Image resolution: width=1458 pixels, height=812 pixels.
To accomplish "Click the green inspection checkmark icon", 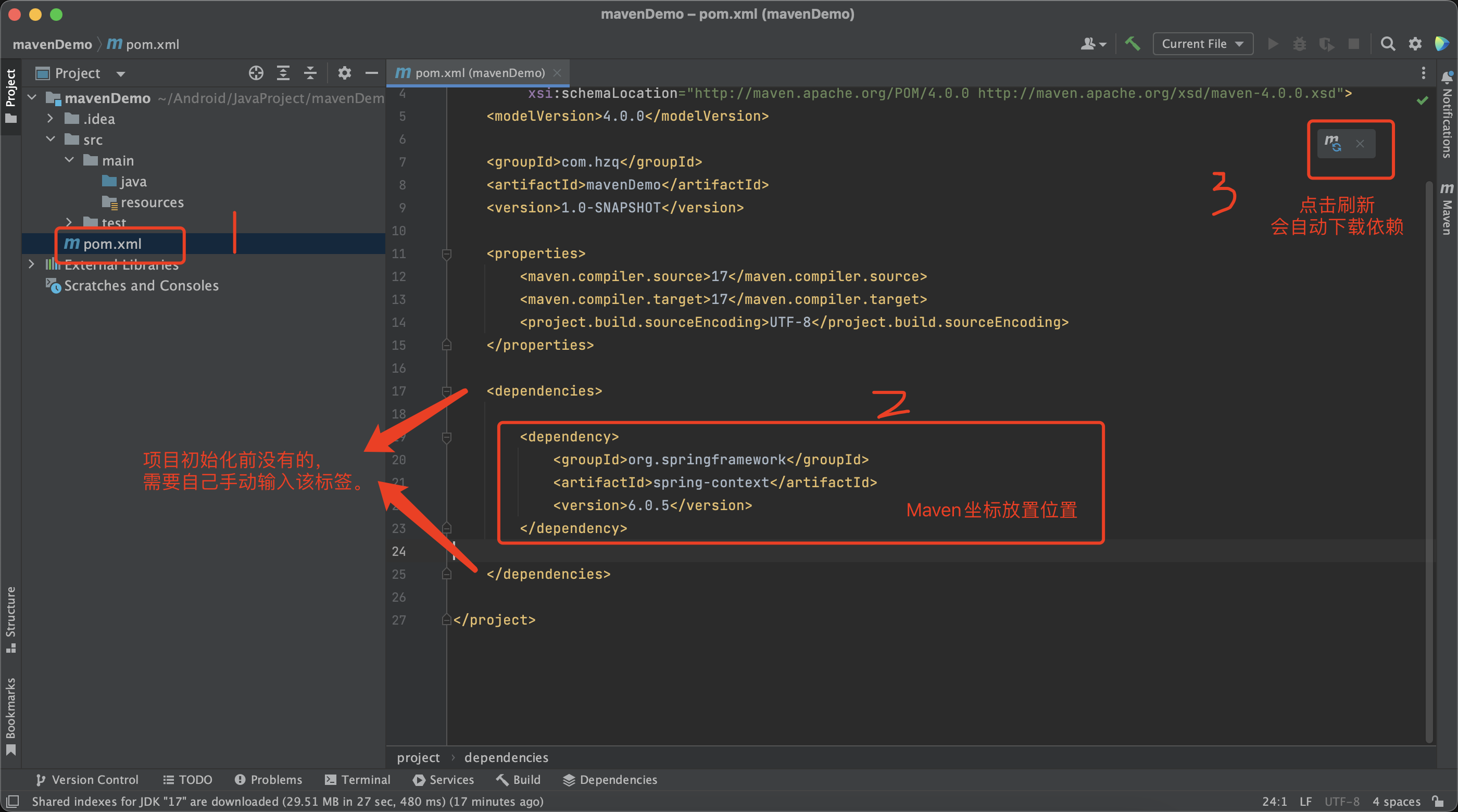I will [x=1422, y=100].
